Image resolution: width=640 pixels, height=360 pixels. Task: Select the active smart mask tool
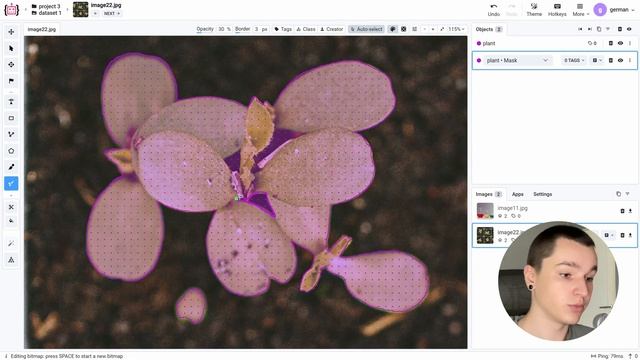coord(11,183)
